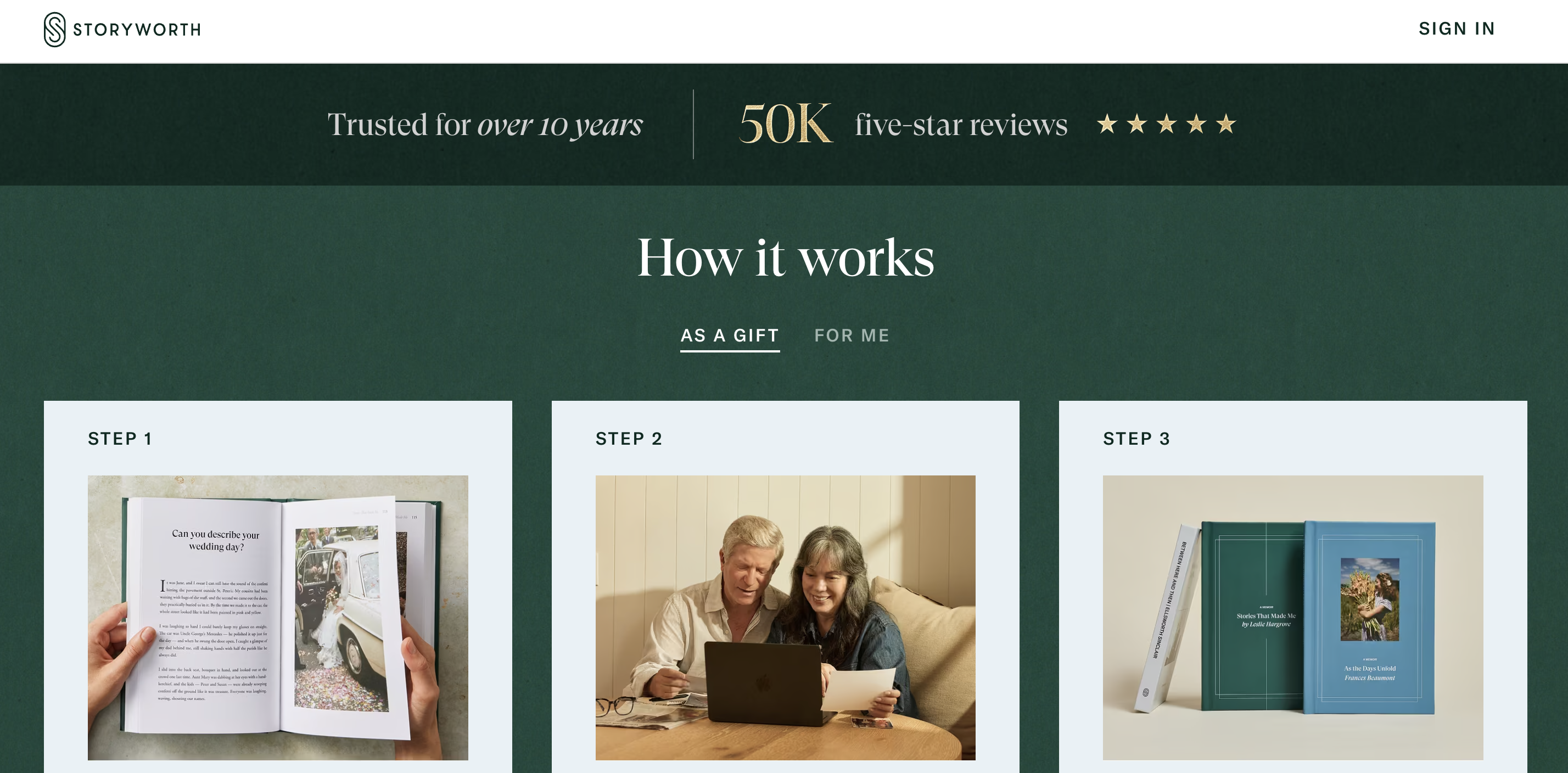Click the five-star reviews text
Viewport: 1568px width, 773px height.
click(961, 125)
